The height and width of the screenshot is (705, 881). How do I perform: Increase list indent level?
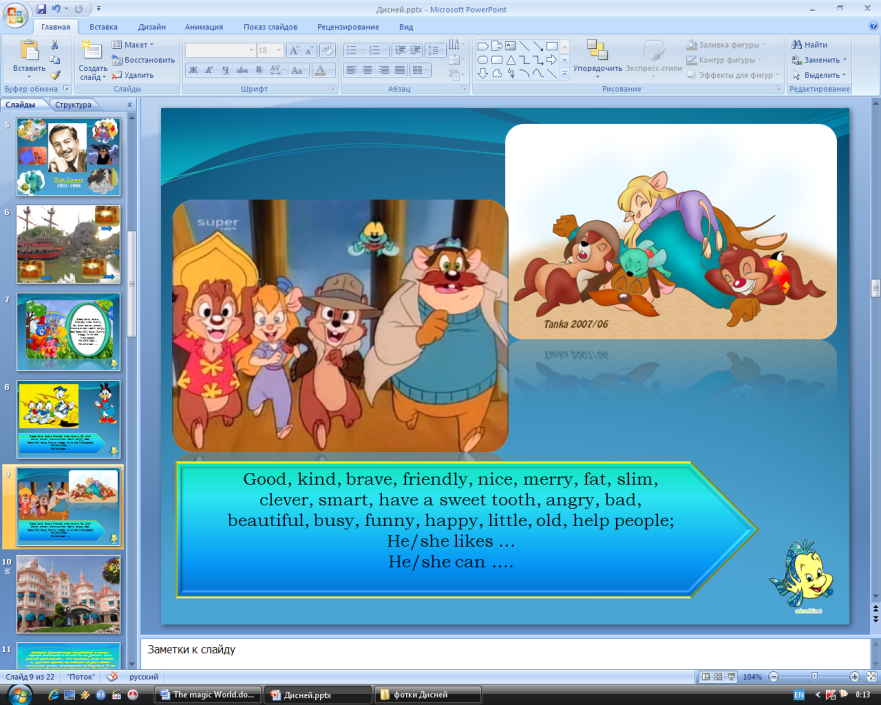(x=416, y=51)
